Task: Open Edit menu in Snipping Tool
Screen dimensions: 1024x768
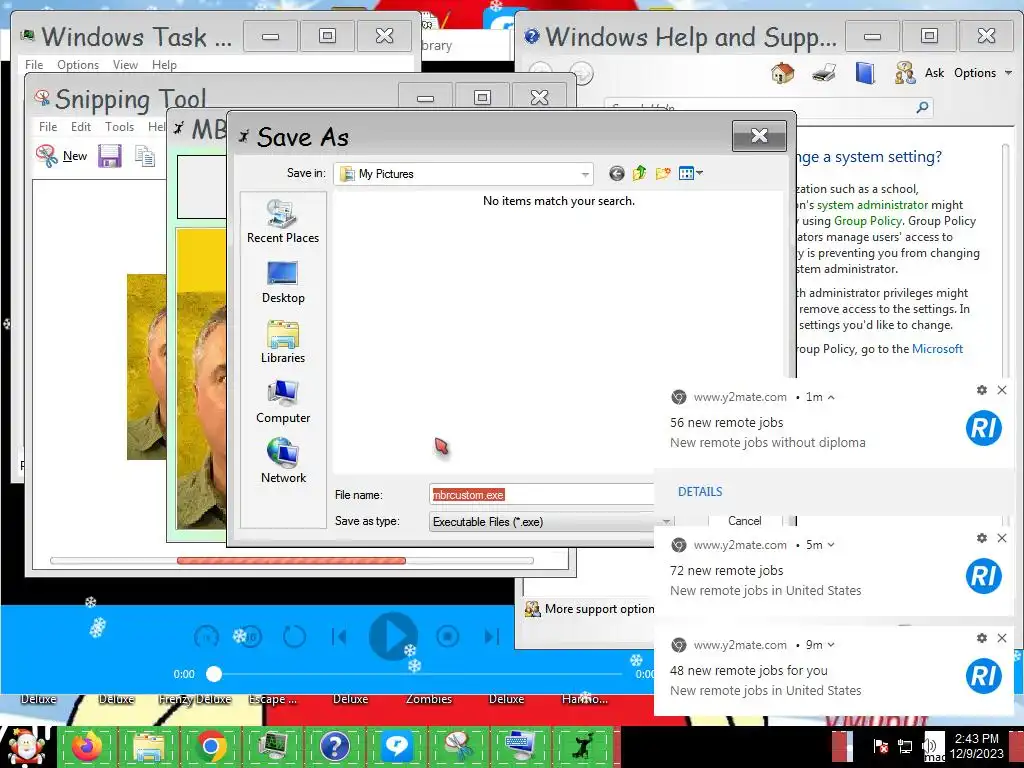Action: click(81, 127)
